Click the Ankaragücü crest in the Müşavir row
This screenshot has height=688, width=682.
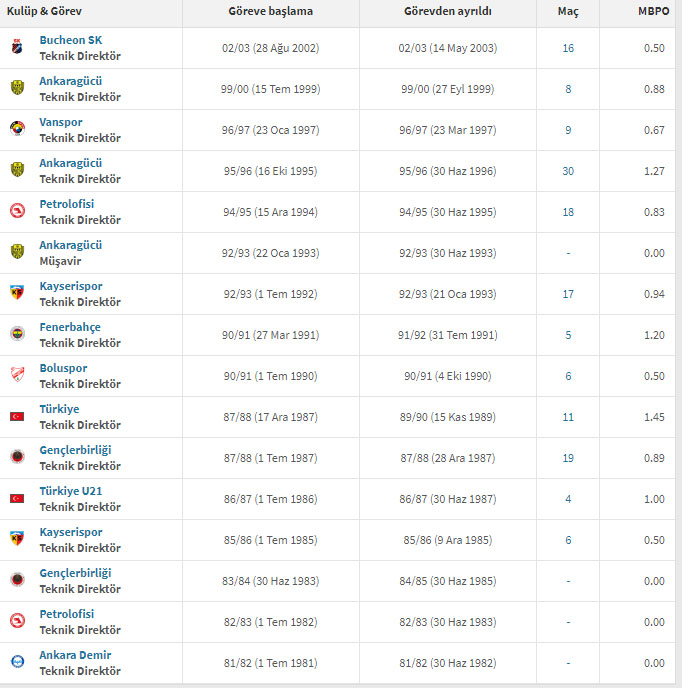[18, 251]
